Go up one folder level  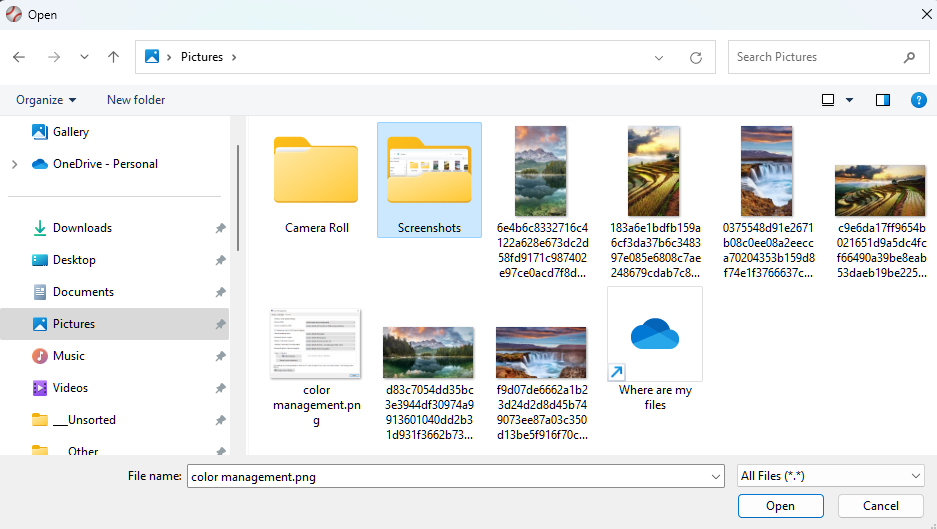[114, 57]
